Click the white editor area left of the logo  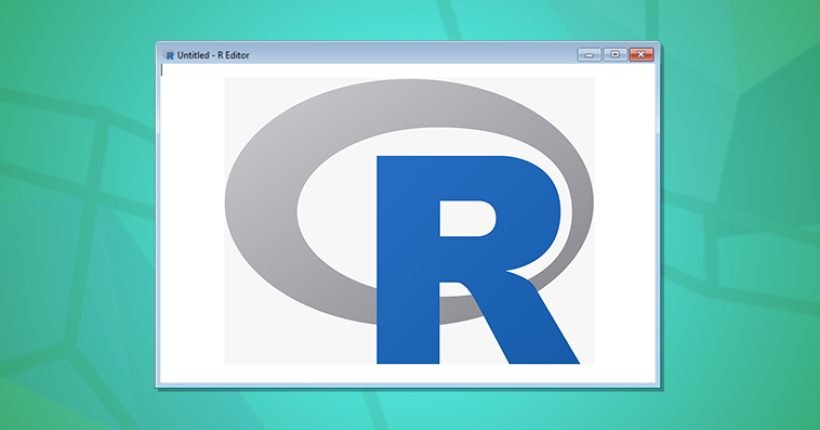click(192, 222)
